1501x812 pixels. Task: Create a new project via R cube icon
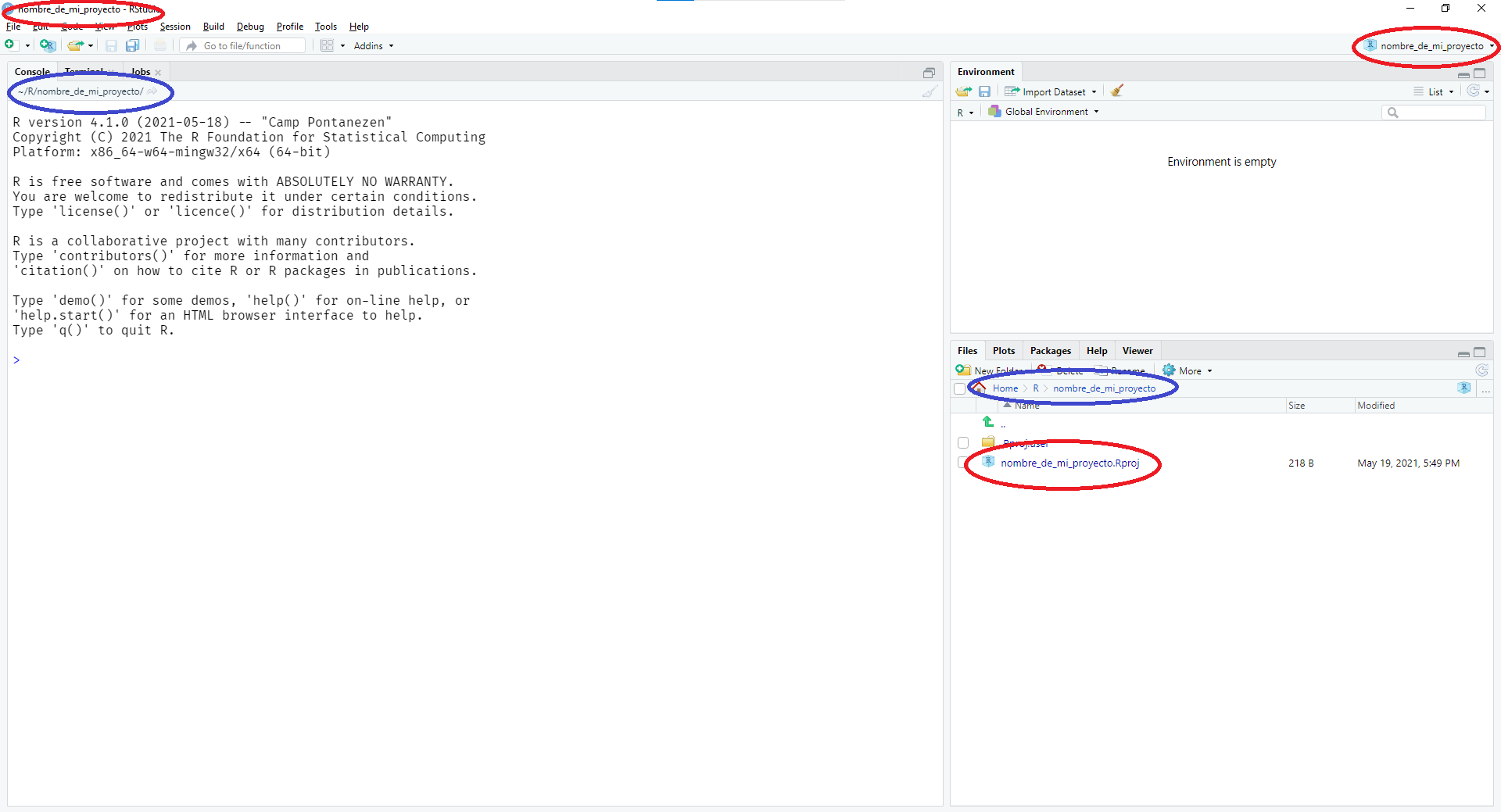point(48,45)
